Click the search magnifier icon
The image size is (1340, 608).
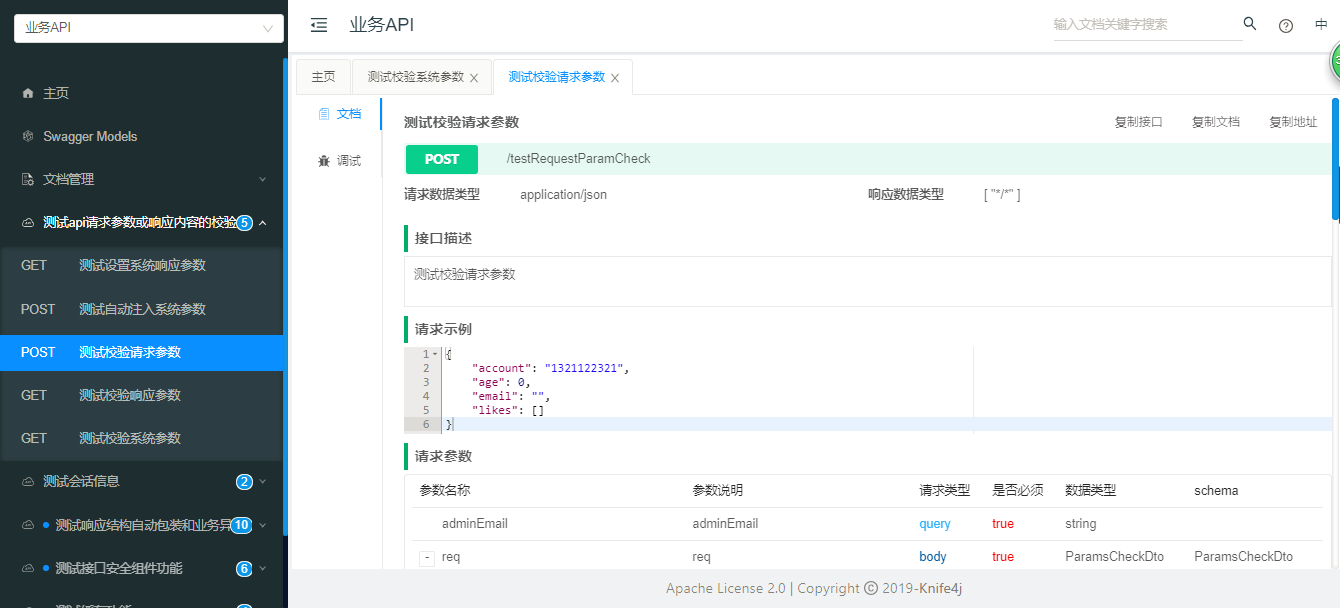click(x=1250, y=24)
